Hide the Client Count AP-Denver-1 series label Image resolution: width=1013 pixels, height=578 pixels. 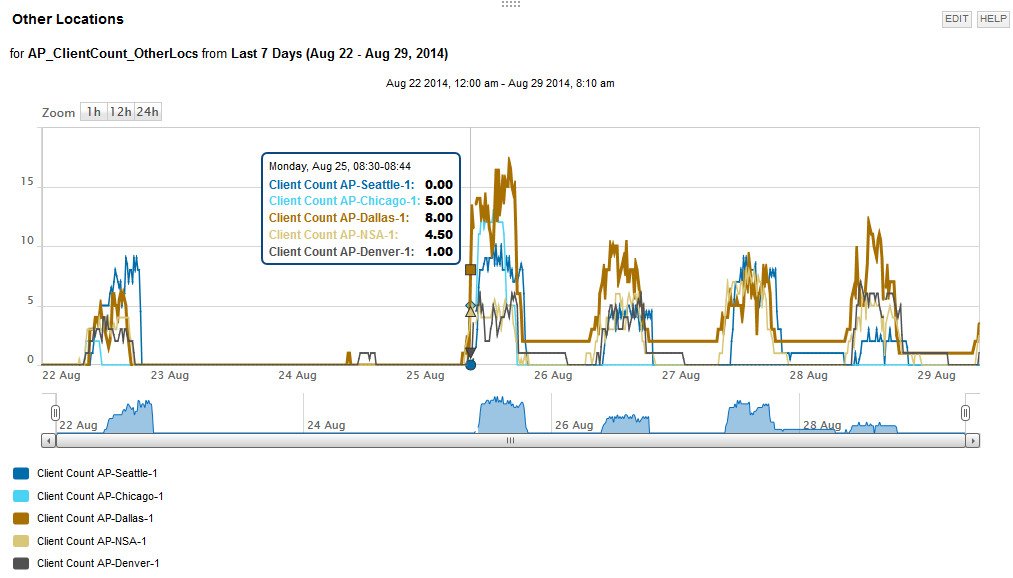(x=98, y=563)
